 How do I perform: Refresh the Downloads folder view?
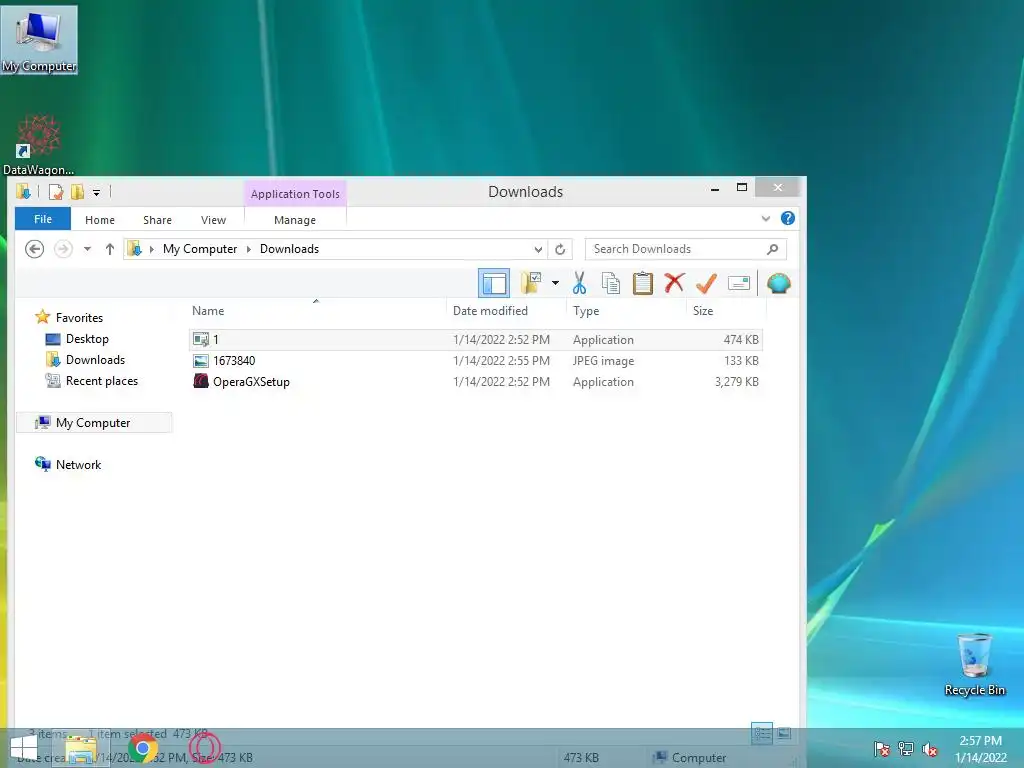pos(560,249)
